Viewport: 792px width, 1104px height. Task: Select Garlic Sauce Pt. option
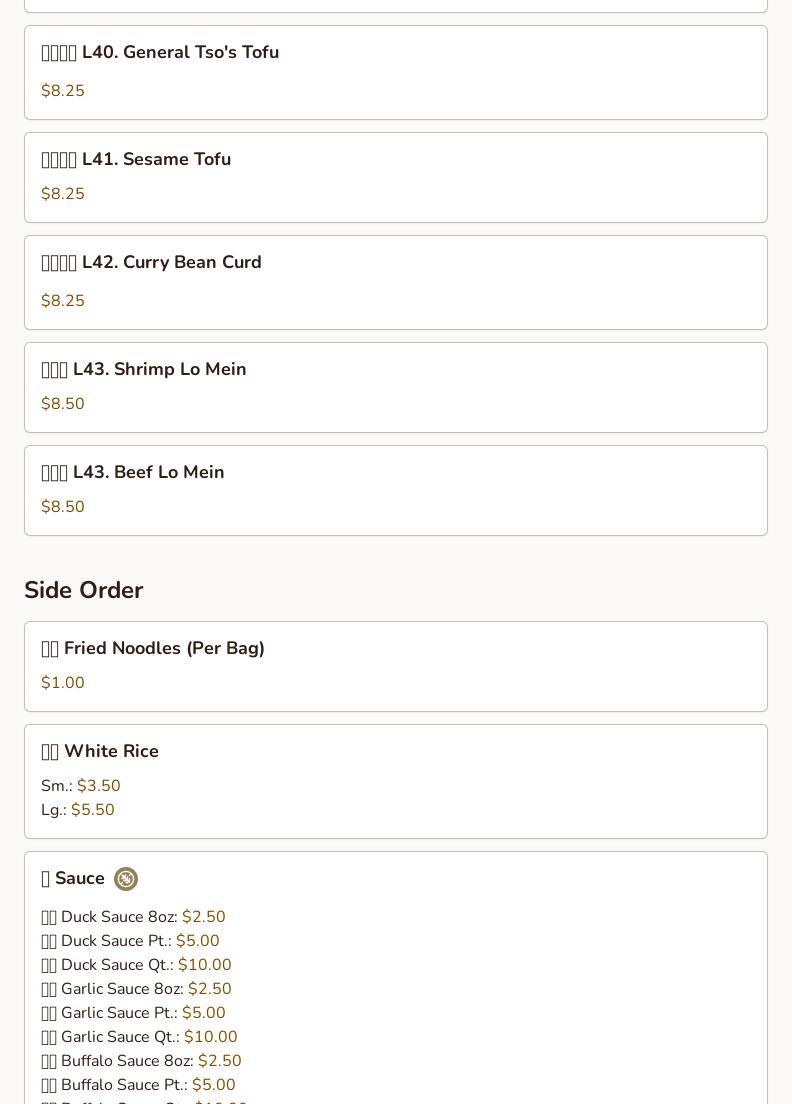click(133, 1012)
